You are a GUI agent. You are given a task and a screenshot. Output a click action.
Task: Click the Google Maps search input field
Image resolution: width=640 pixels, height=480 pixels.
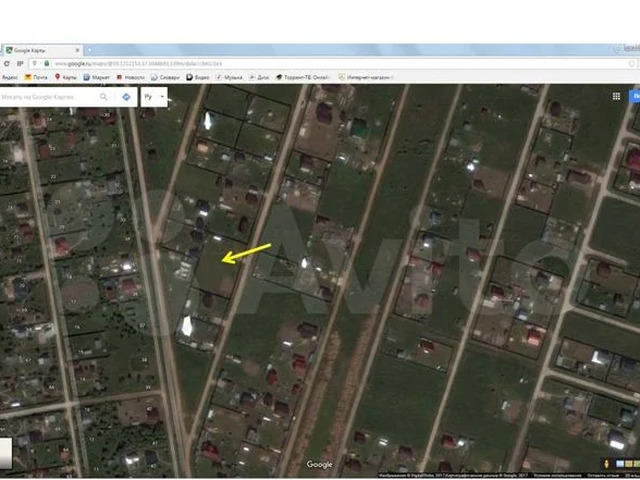click(47, 97)
